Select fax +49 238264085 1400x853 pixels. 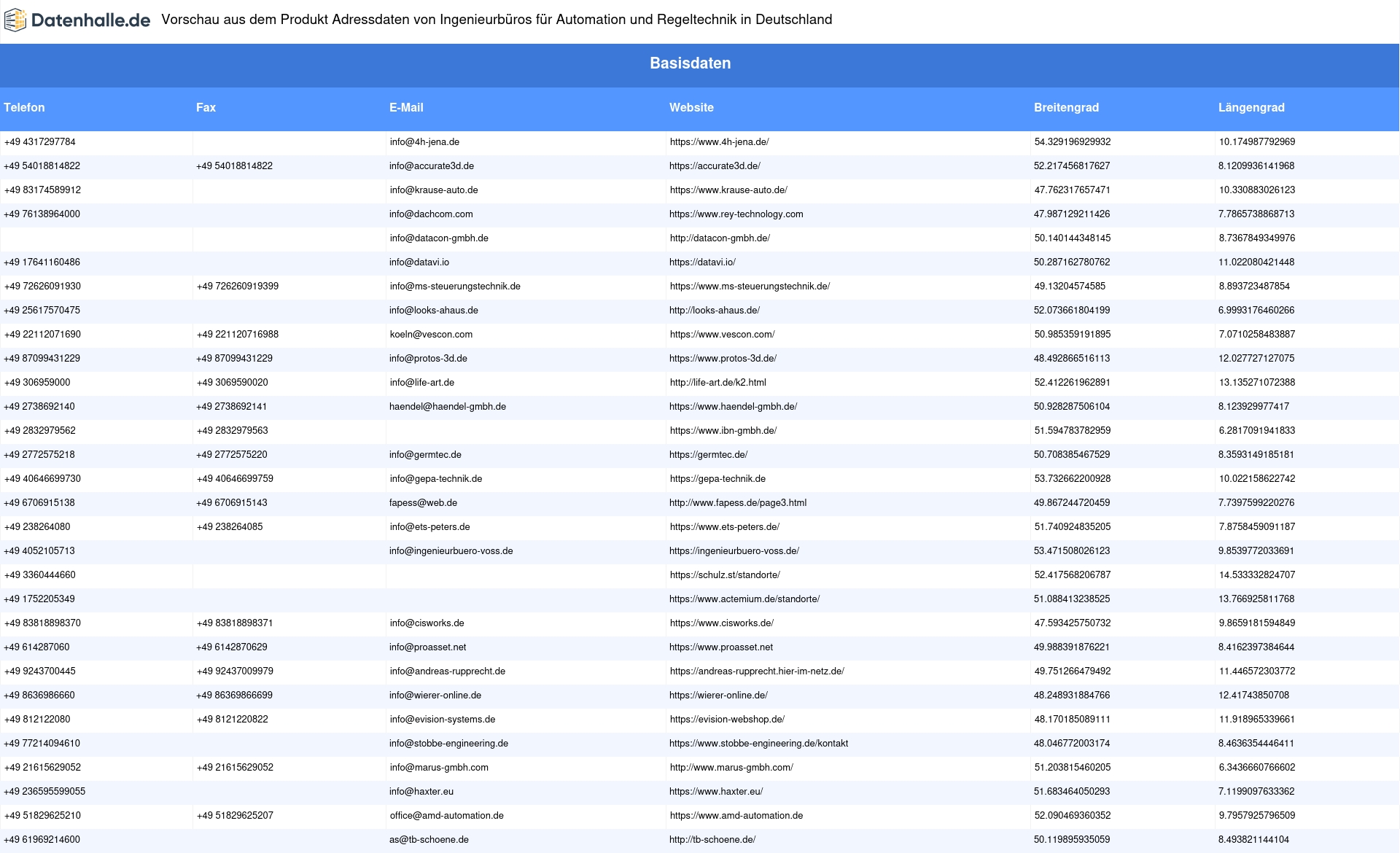pyautogui.click(x=230, y=527)
